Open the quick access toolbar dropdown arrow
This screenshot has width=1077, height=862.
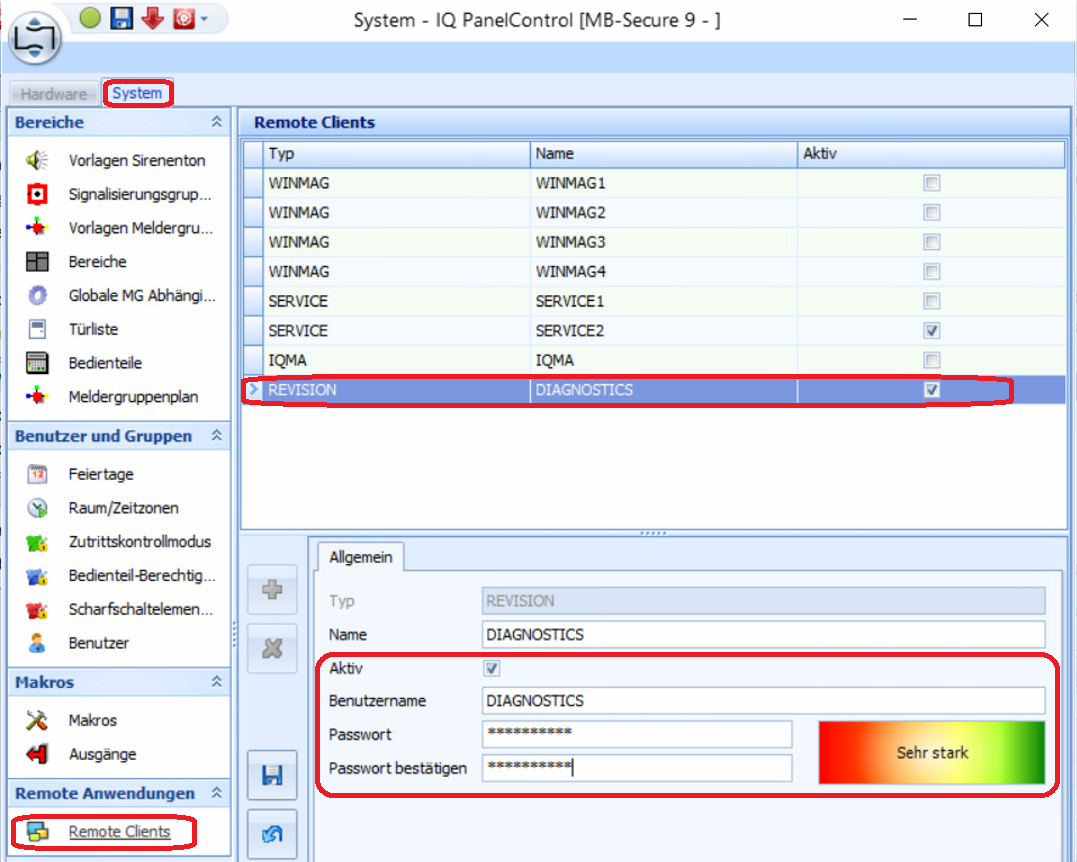click(204, 19)
